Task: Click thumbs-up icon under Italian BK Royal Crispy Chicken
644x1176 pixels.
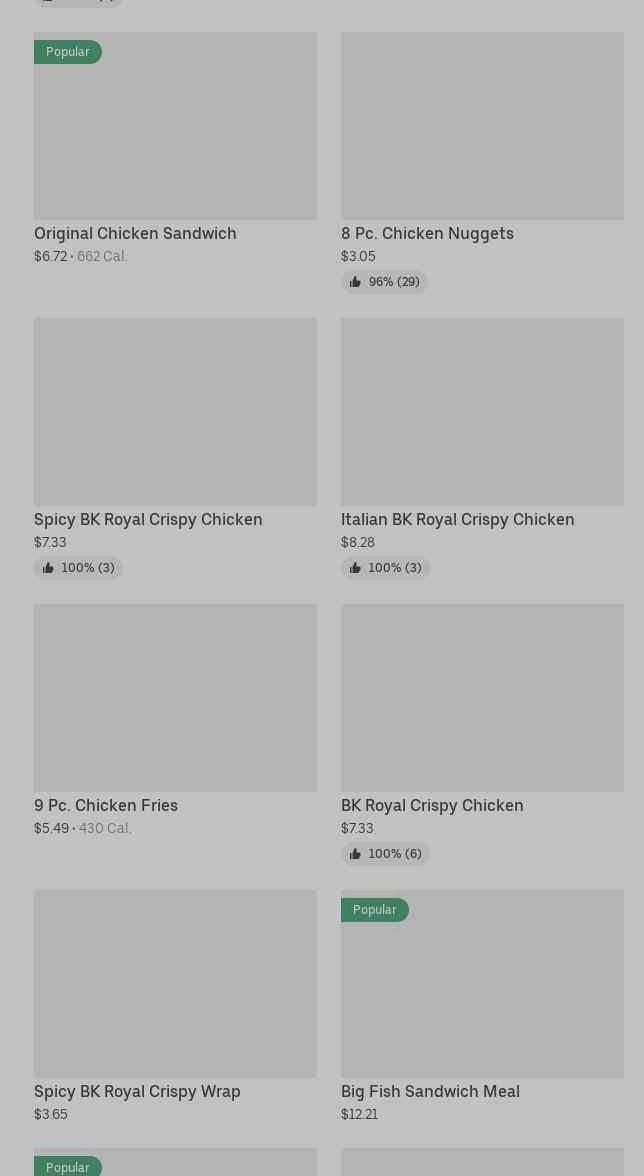Action: pos(355,568)
